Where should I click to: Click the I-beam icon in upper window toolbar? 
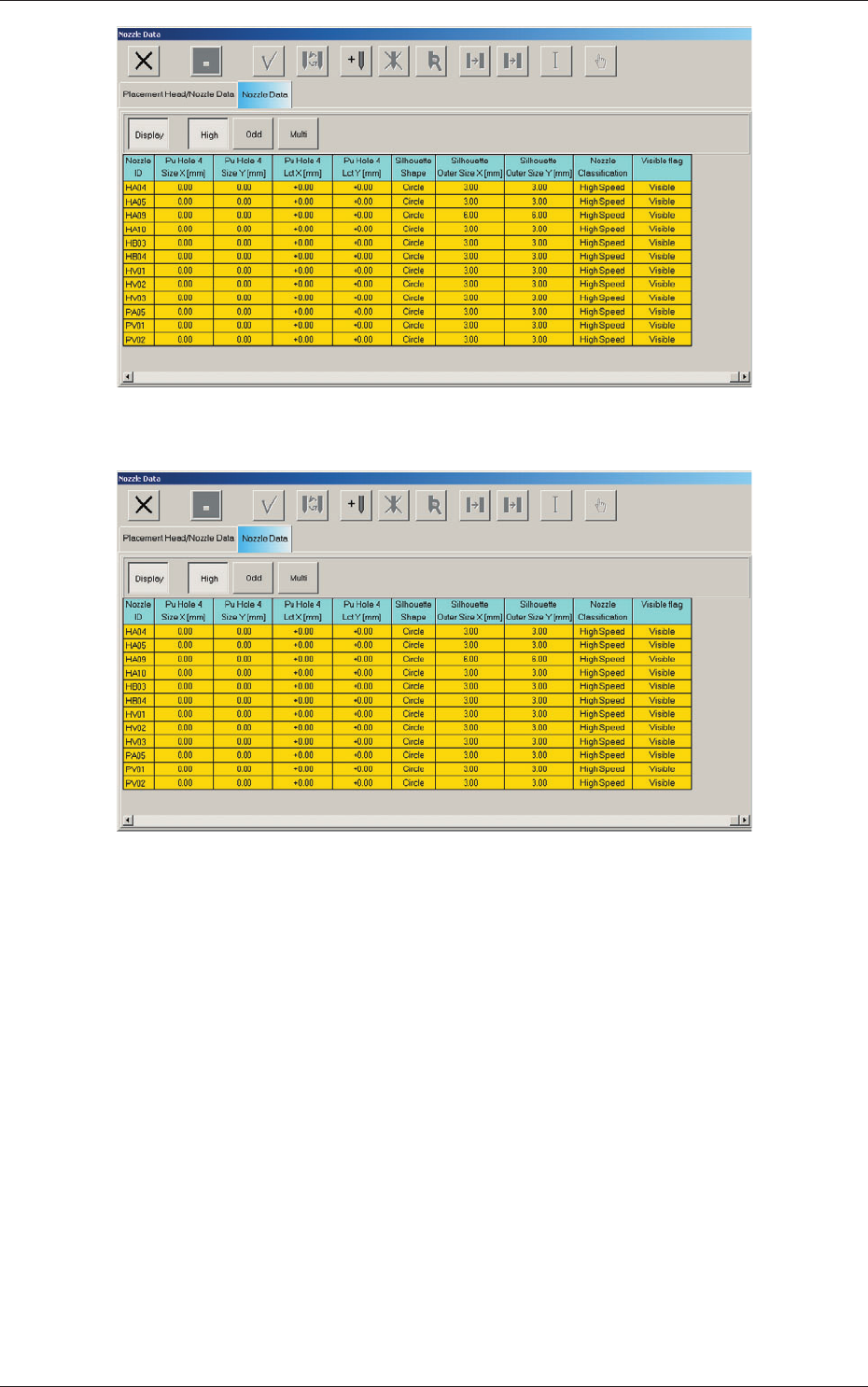click(x=556, y=62)
